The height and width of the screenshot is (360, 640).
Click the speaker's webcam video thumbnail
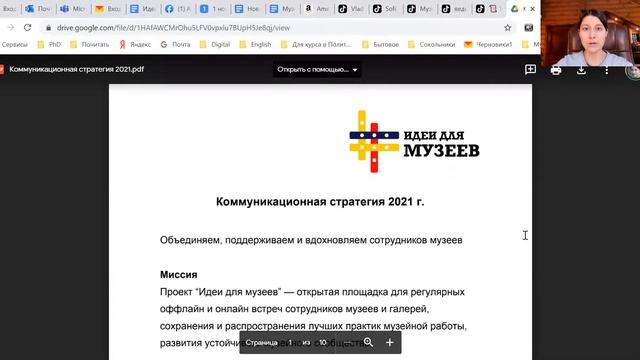(590, 33)
